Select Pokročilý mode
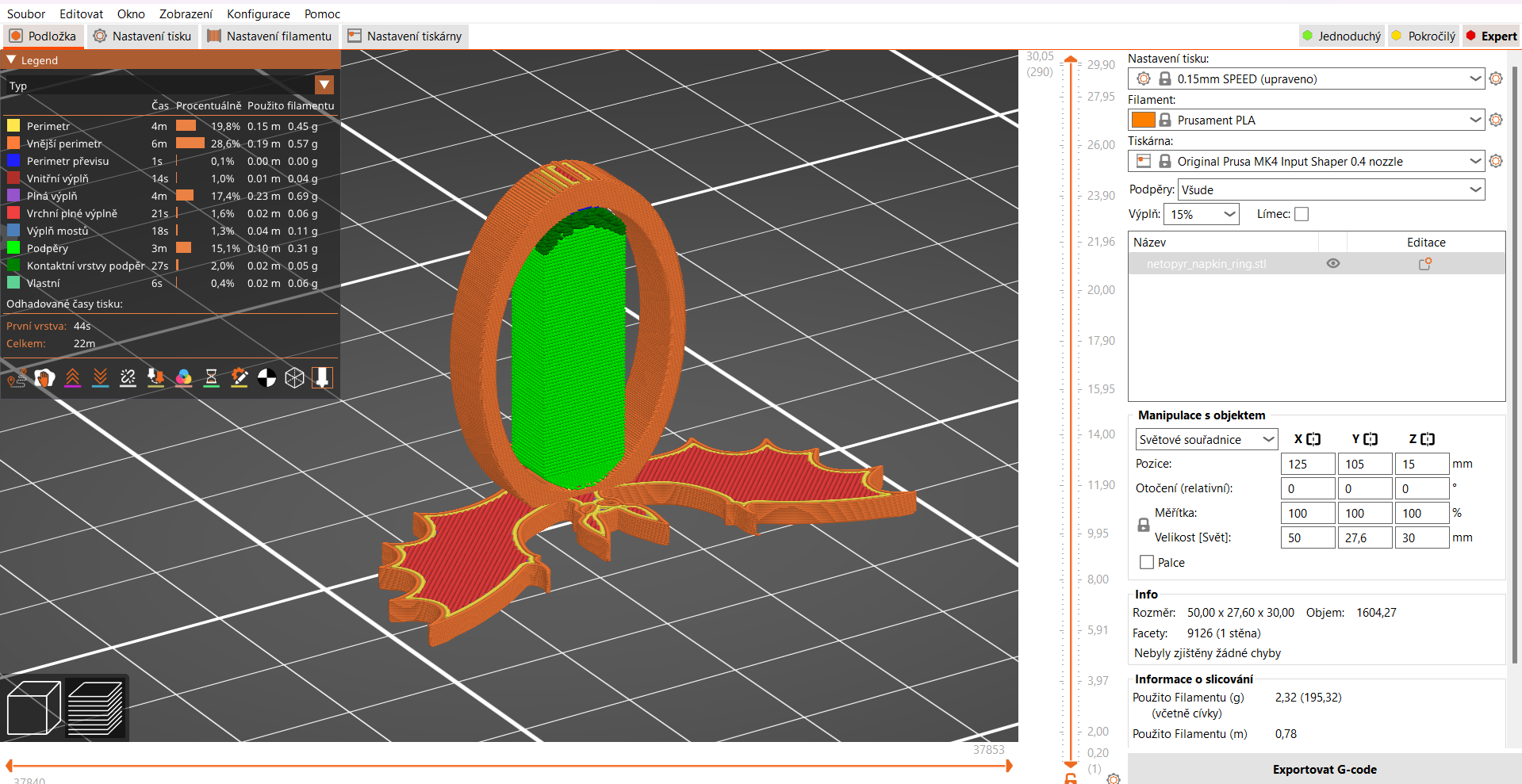1522x784 pixels. [x=1424, y=36]
